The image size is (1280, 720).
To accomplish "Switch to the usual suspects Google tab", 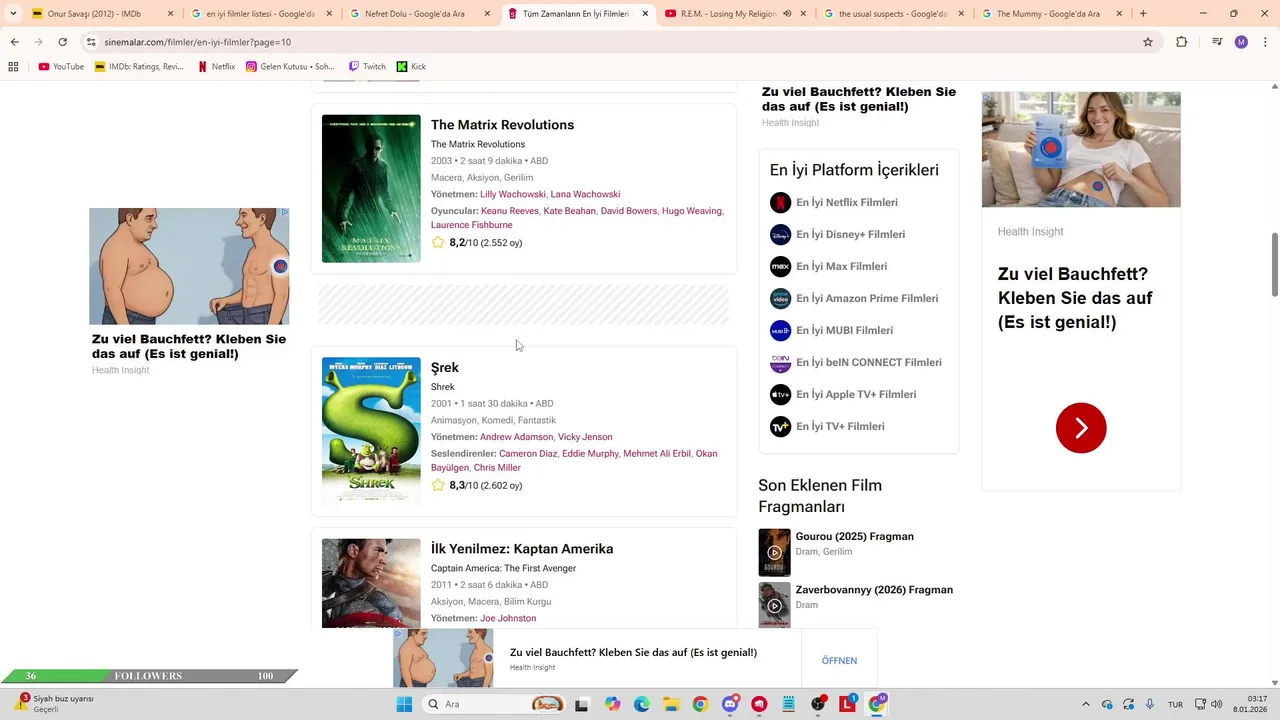I will [x=893, y=14].
